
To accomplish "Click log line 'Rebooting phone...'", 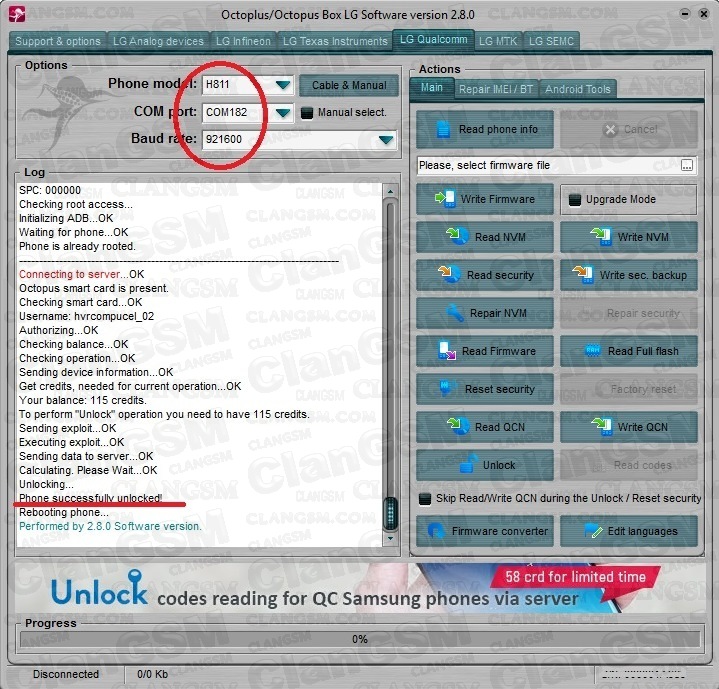I will tap(64, 513).
